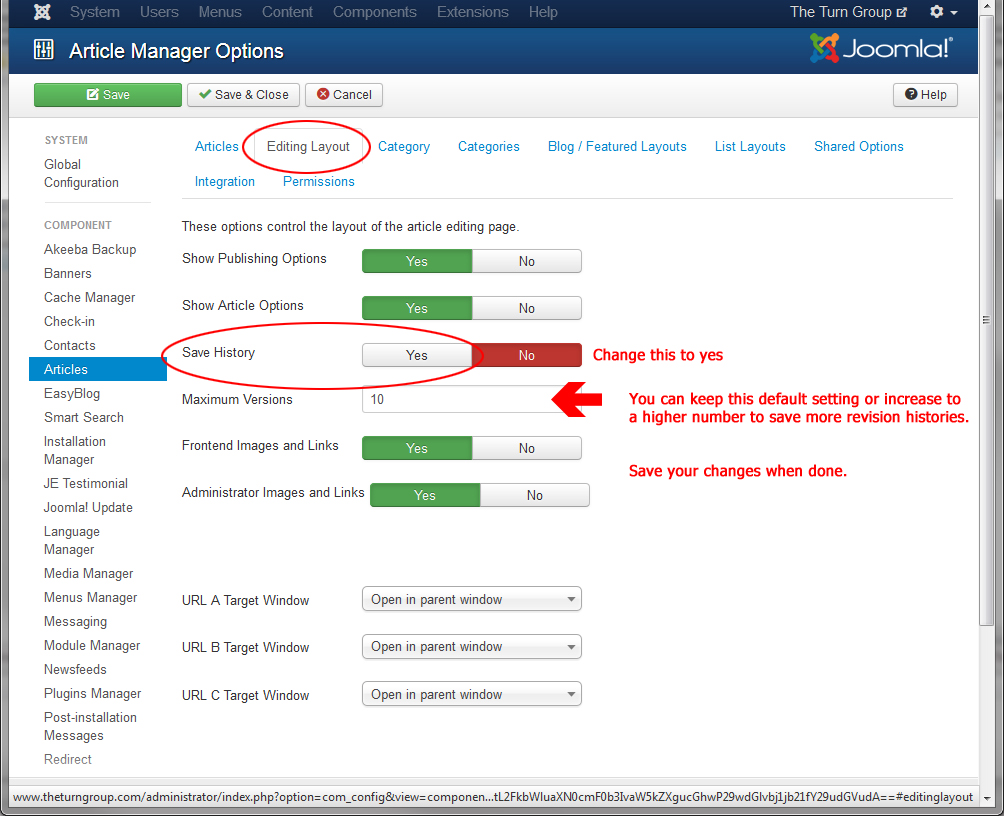
Task: Click the Article Manager Options equalizer icon
Action: point(44,51)
